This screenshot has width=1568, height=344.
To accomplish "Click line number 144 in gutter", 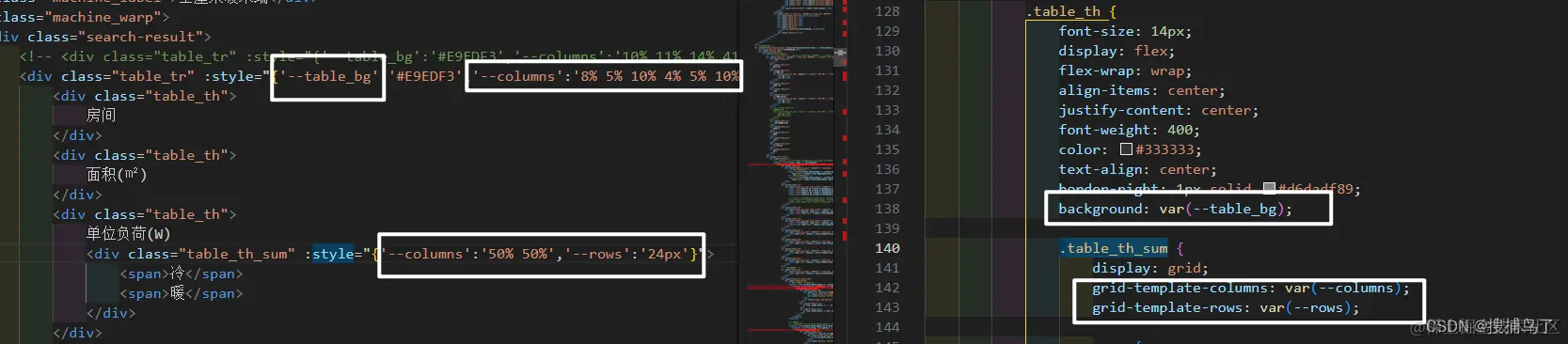I will (887, 327).
